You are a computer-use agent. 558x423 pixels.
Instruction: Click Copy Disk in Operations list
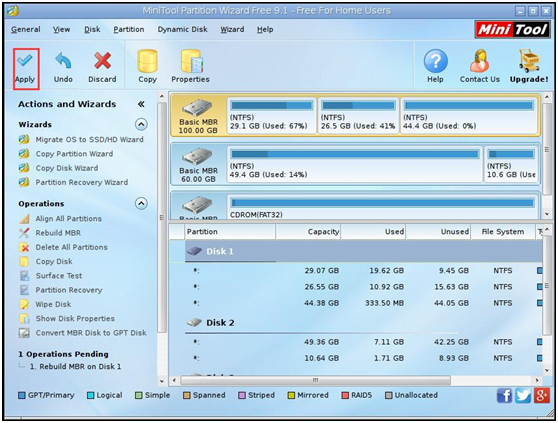click(x=46, y=261)
